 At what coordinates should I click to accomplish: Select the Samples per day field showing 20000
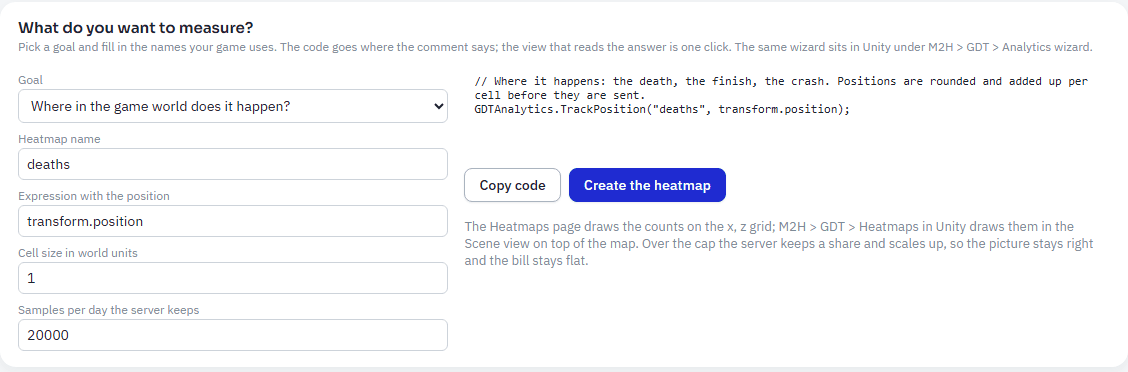coord(232,335)
